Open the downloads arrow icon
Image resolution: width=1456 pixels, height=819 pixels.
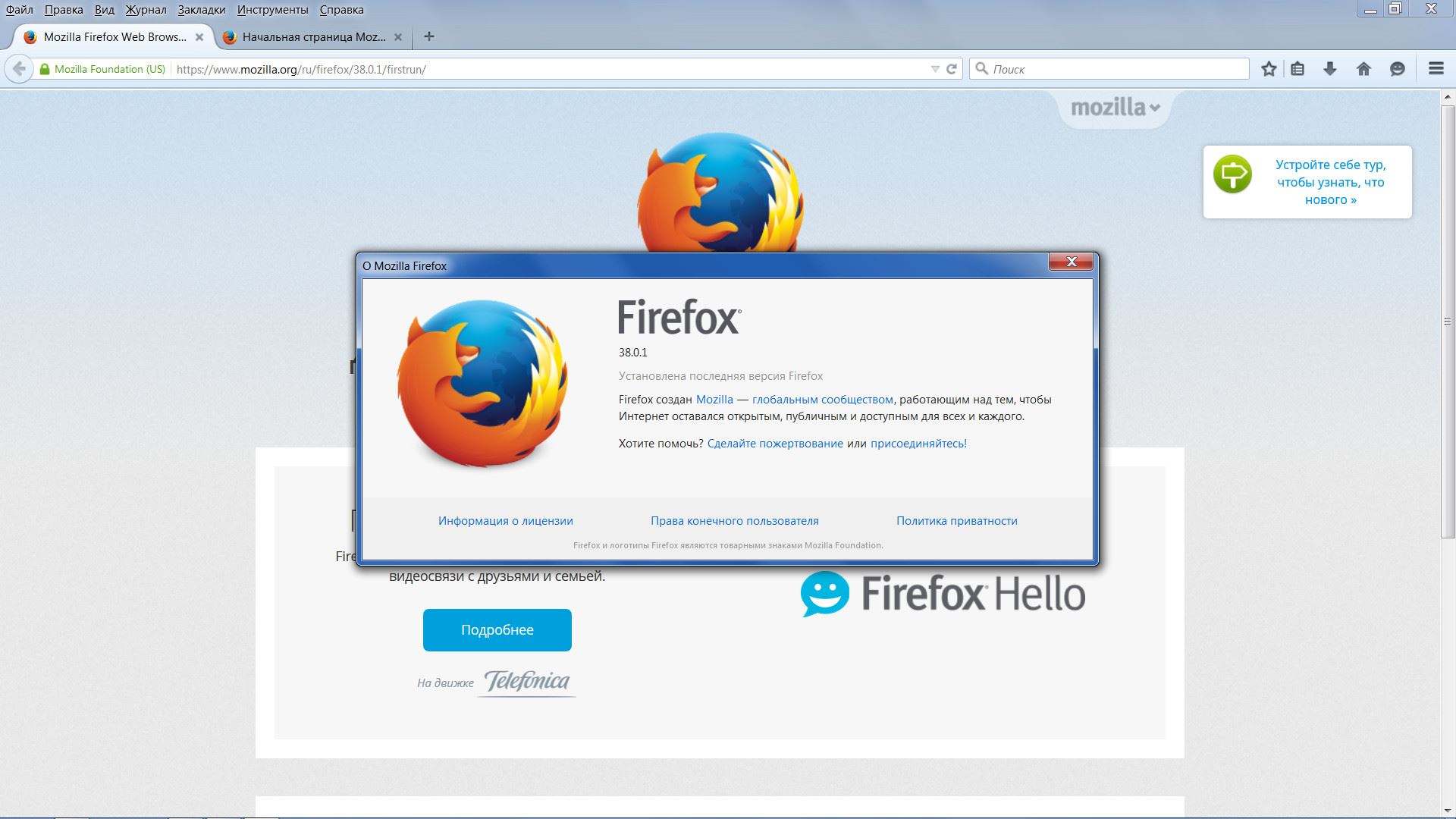click(x=1330, y=69)
